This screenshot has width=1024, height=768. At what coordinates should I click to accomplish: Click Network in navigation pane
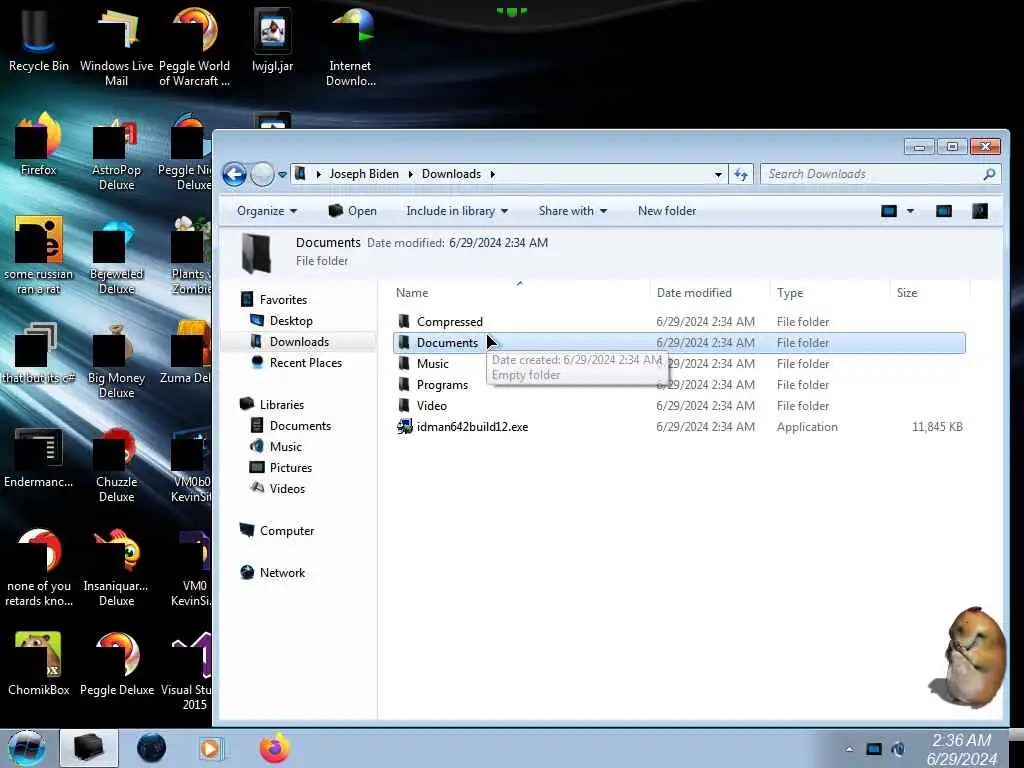coord(282,573)
